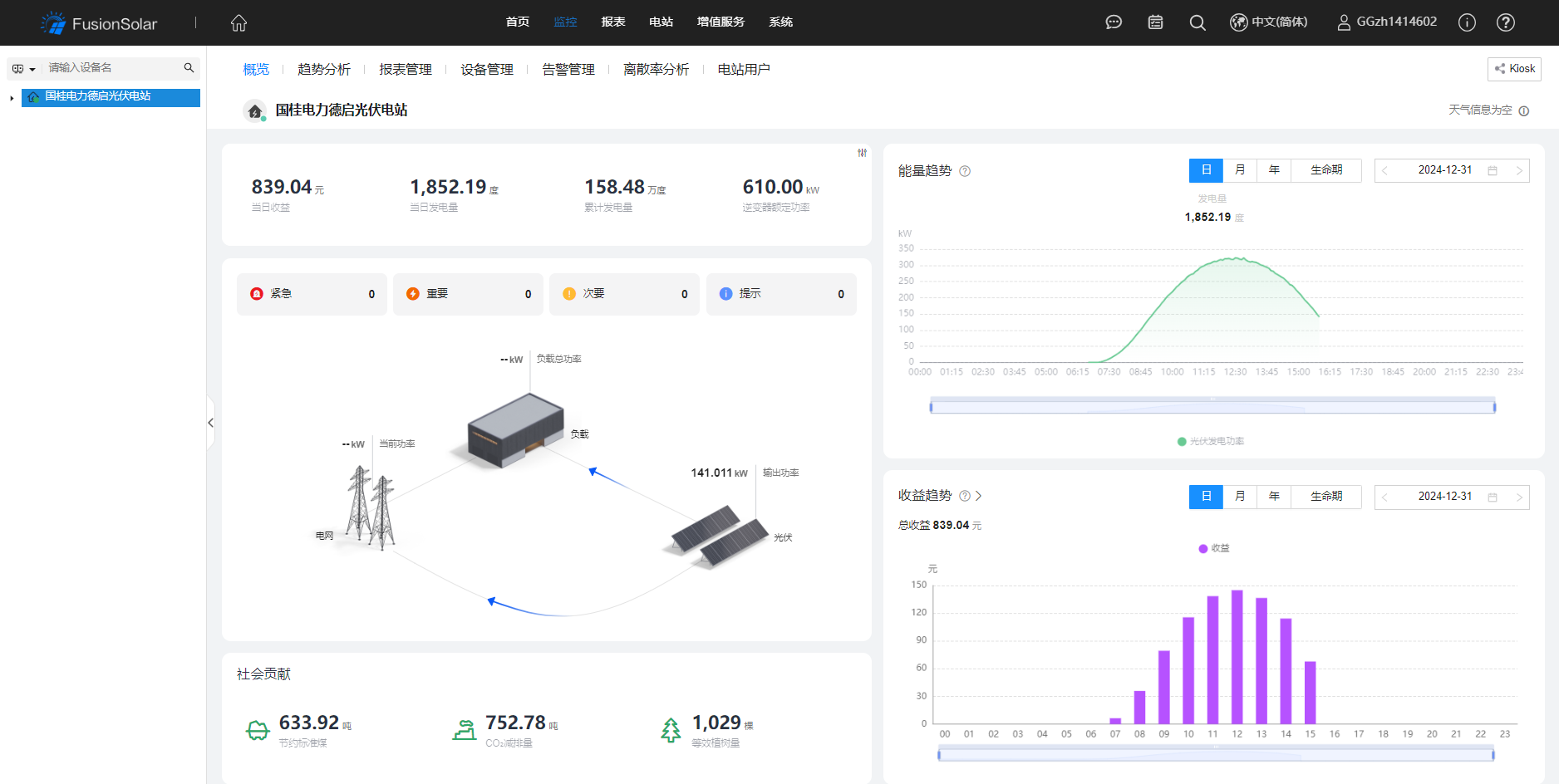This screenshot has height=784, width=1559.
Task: Go to previous day in 收益趋势 date picker
Action: (x=1385, y=497)
